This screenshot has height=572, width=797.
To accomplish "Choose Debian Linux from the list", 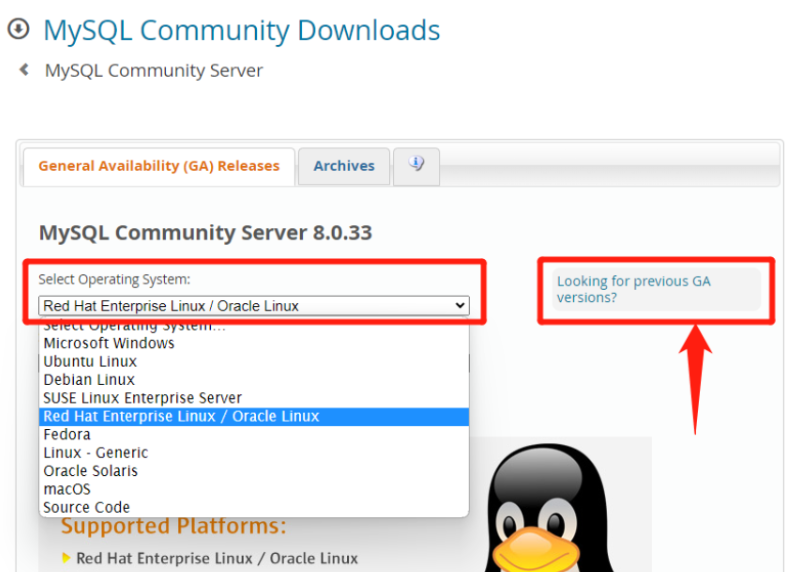I will (x=254, y=380).
